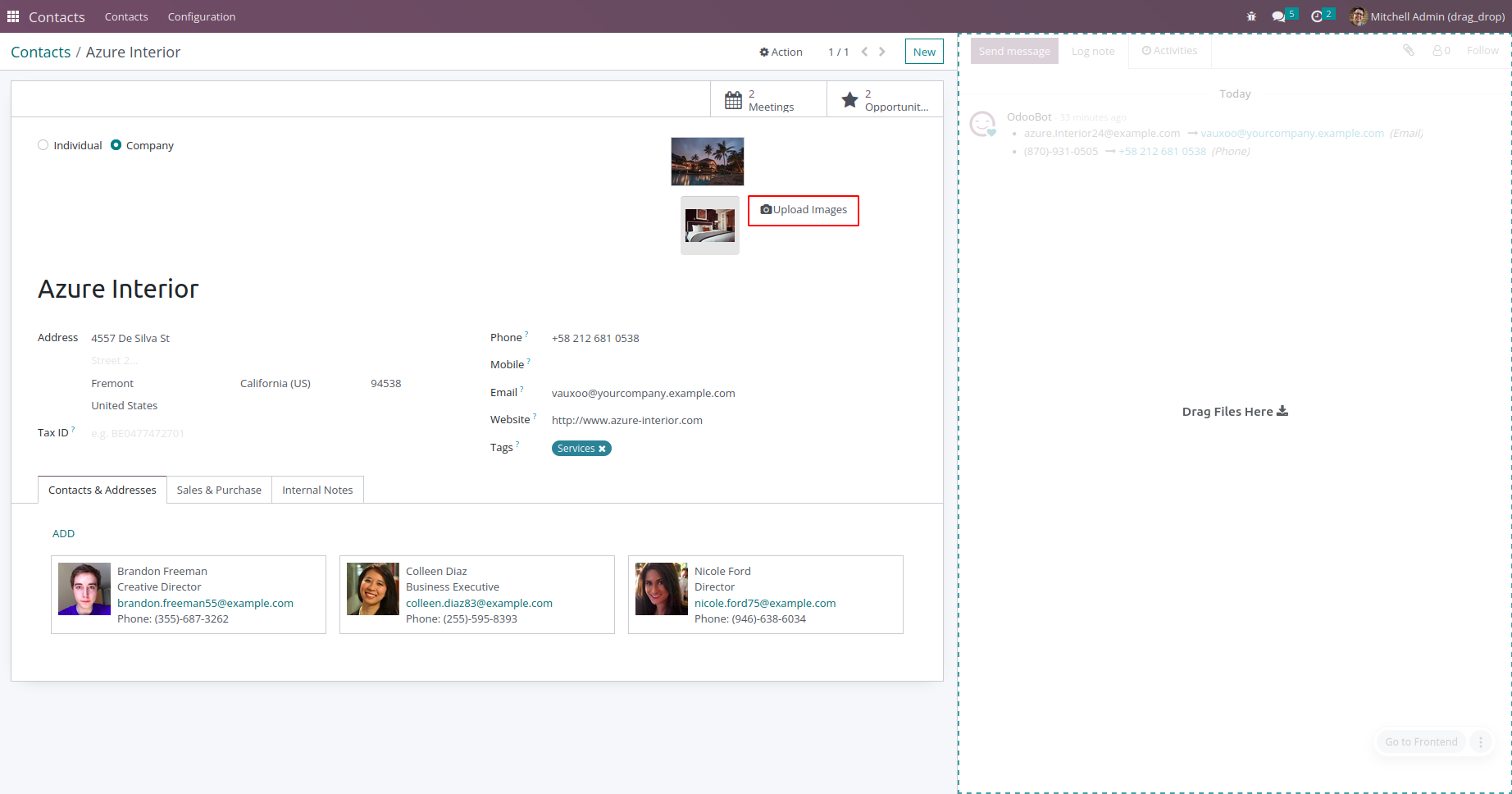Open the United States country dropdown

coord(246,406)
